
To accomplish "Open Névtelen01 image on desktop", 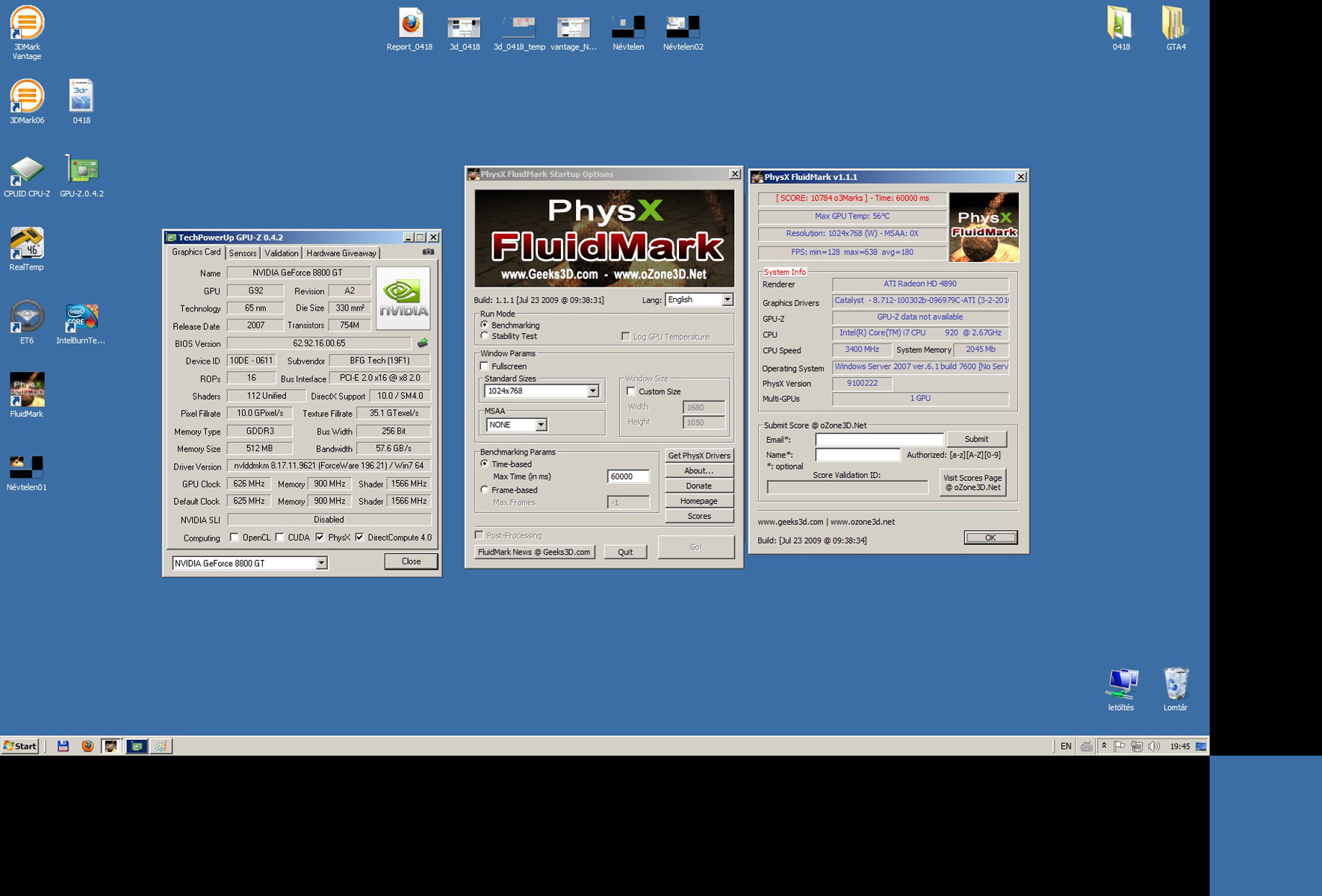I will pyautogui.click(x=27, y=472).
